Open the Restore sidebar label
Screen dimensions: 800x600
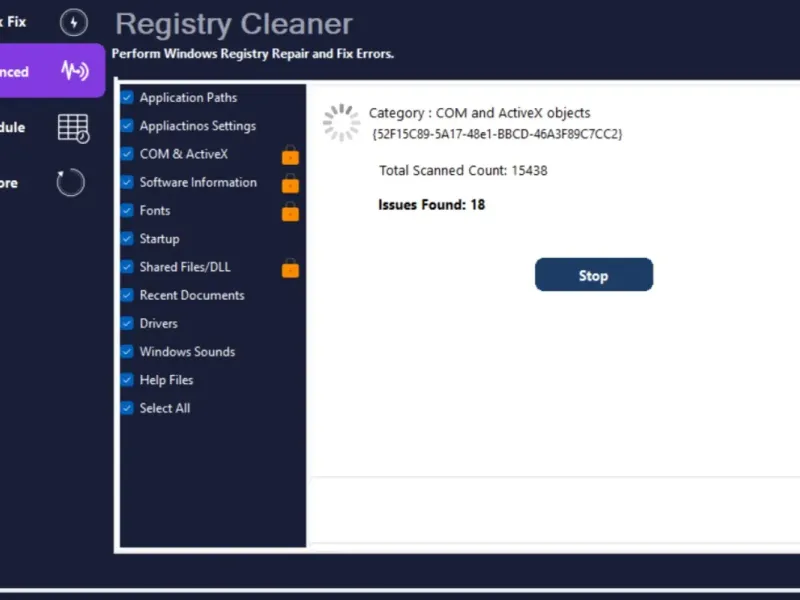coord(9,183)
